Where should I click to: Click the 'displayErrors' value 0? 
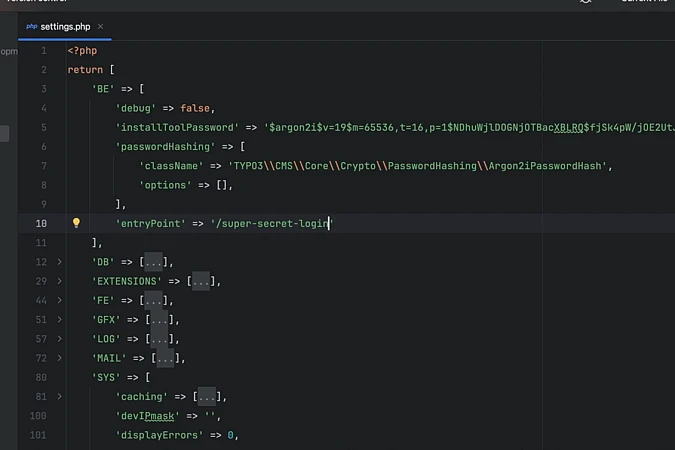click(231, 435)
